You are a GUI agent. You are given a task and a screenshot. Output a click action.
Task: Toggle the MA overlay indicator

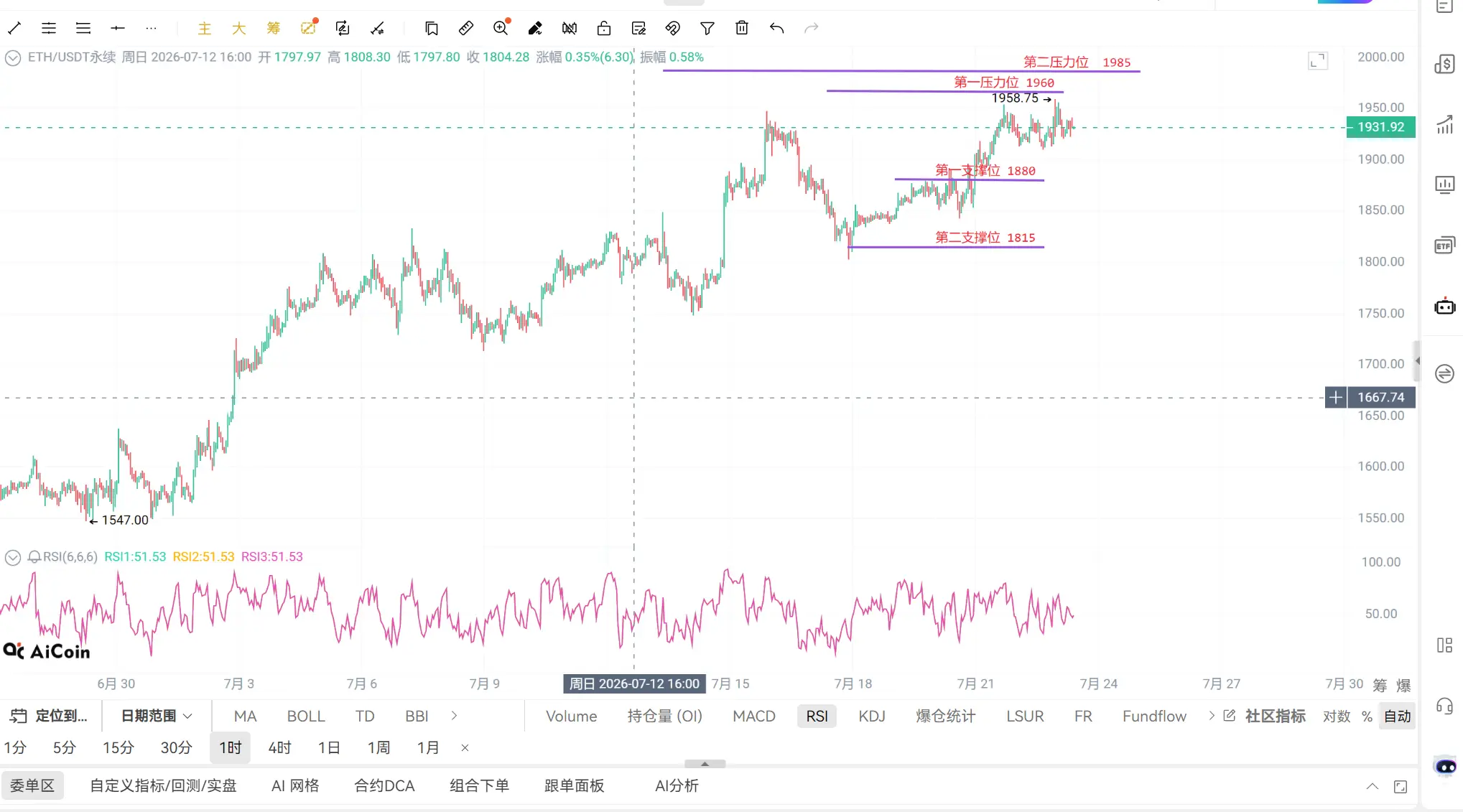click(245, 717)
